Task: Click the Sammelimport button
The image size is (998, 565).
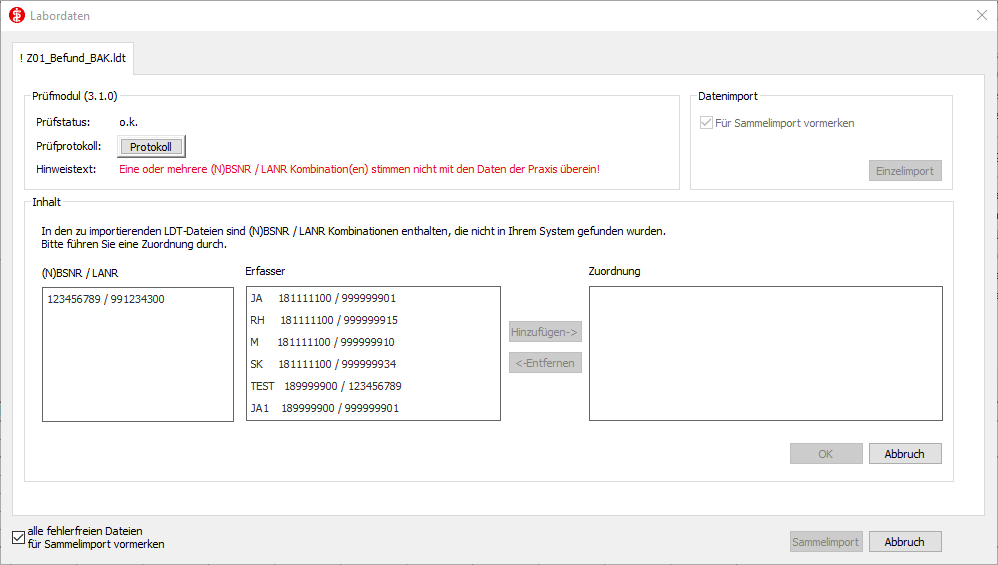Action: tap(826, 542)
